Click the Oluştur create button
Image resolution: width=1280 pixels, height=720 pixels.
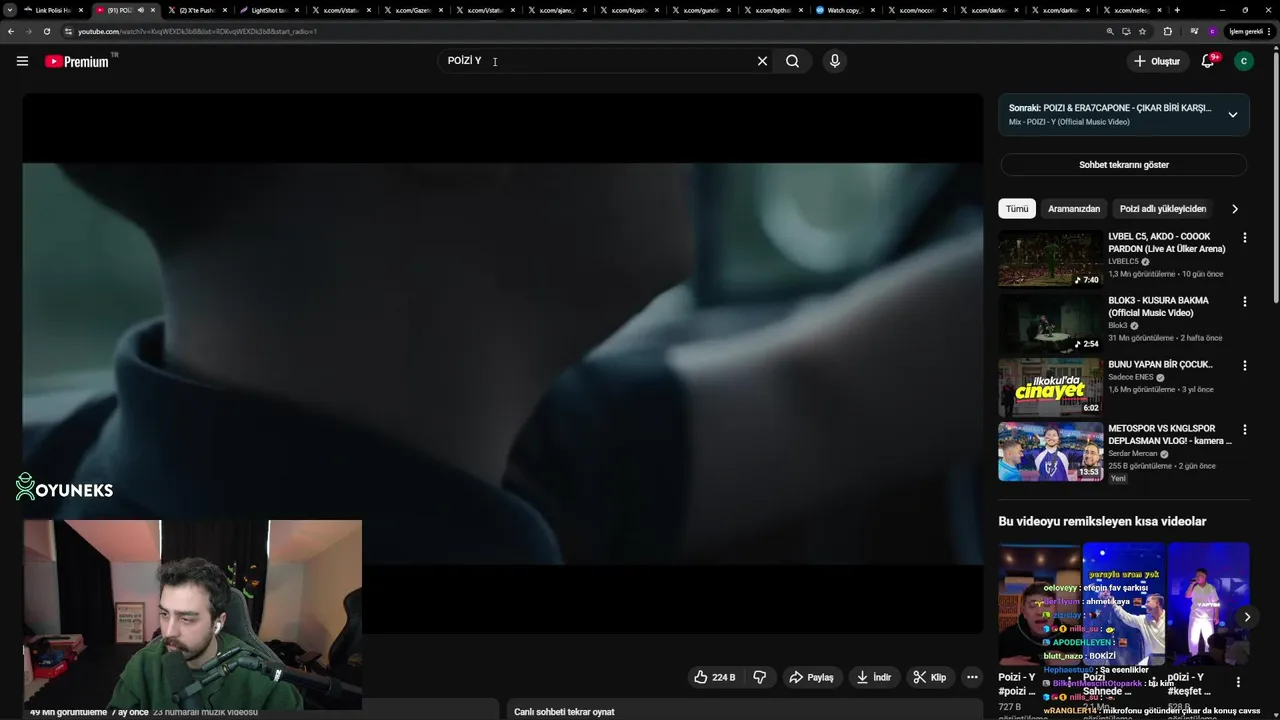coord(1157,61)
